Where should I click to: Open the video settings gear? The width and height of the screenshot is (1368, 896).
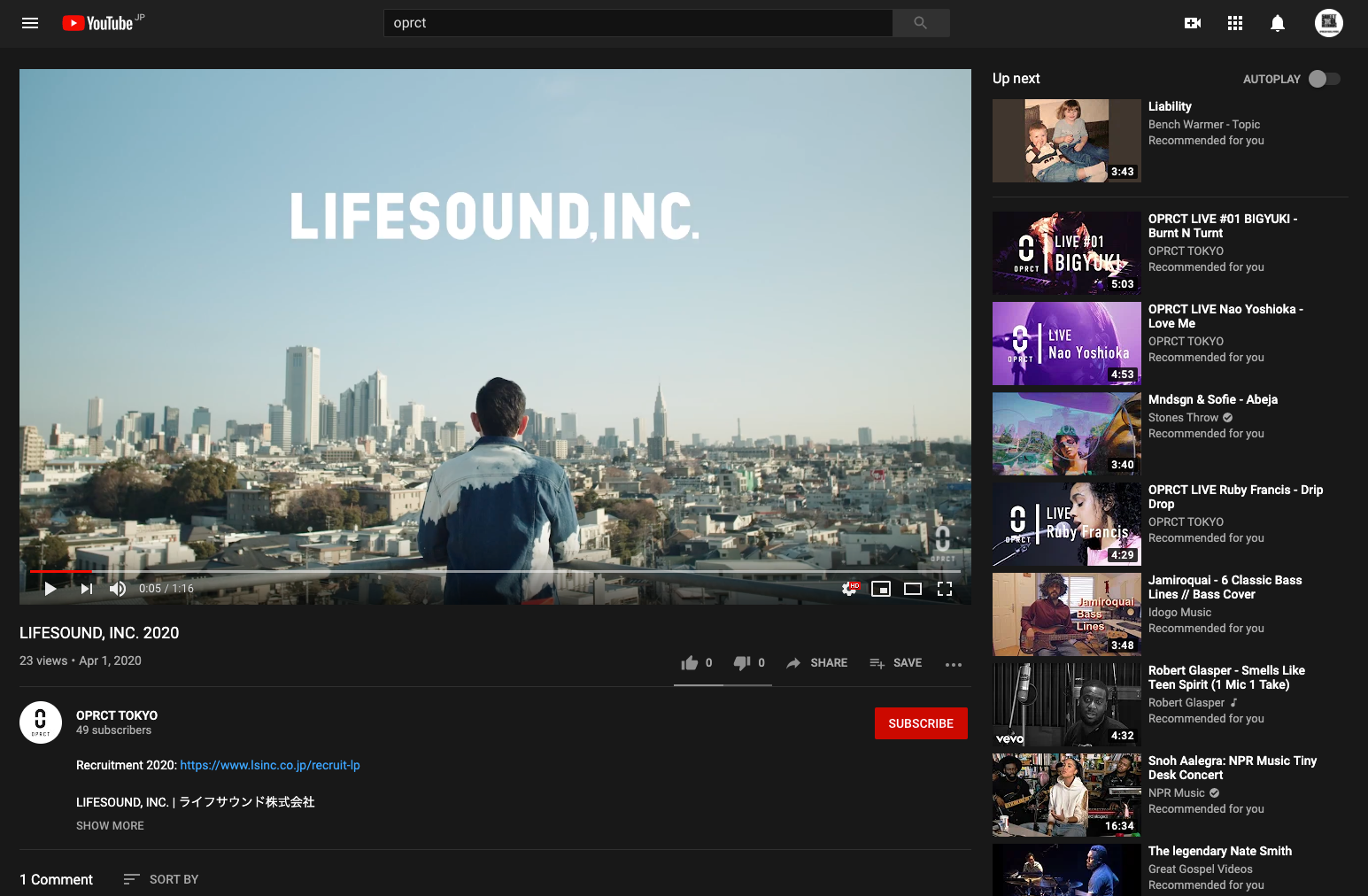tap(849, 589)
